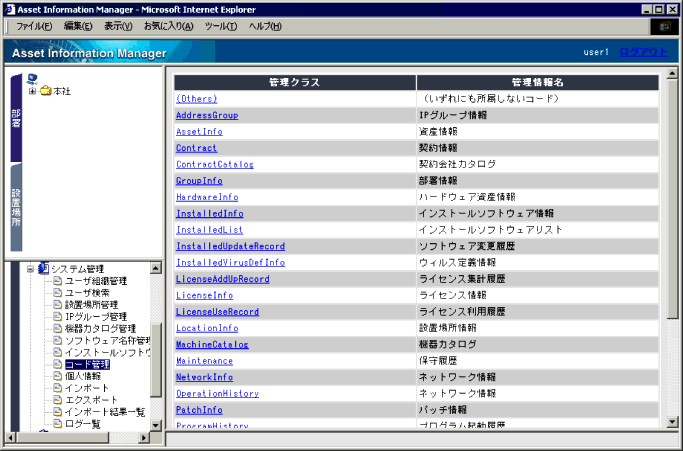Click the エクスポート page icon

click(x=57, y=400)
